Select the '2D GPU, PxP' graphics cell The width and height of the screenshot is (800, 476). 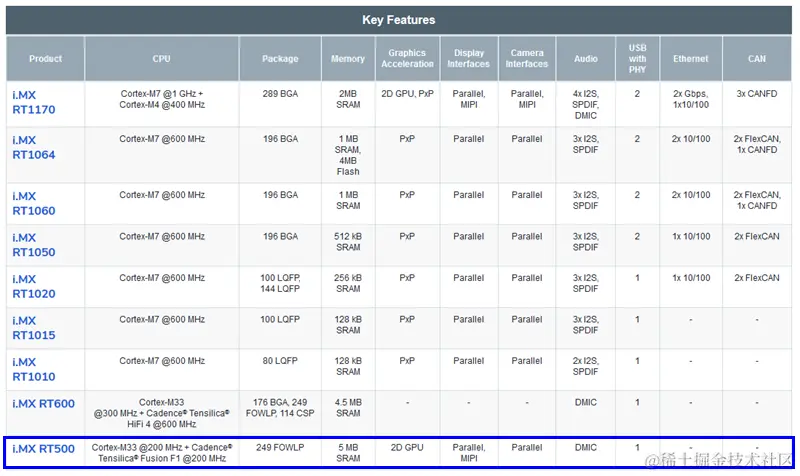(x=407, y=104)
